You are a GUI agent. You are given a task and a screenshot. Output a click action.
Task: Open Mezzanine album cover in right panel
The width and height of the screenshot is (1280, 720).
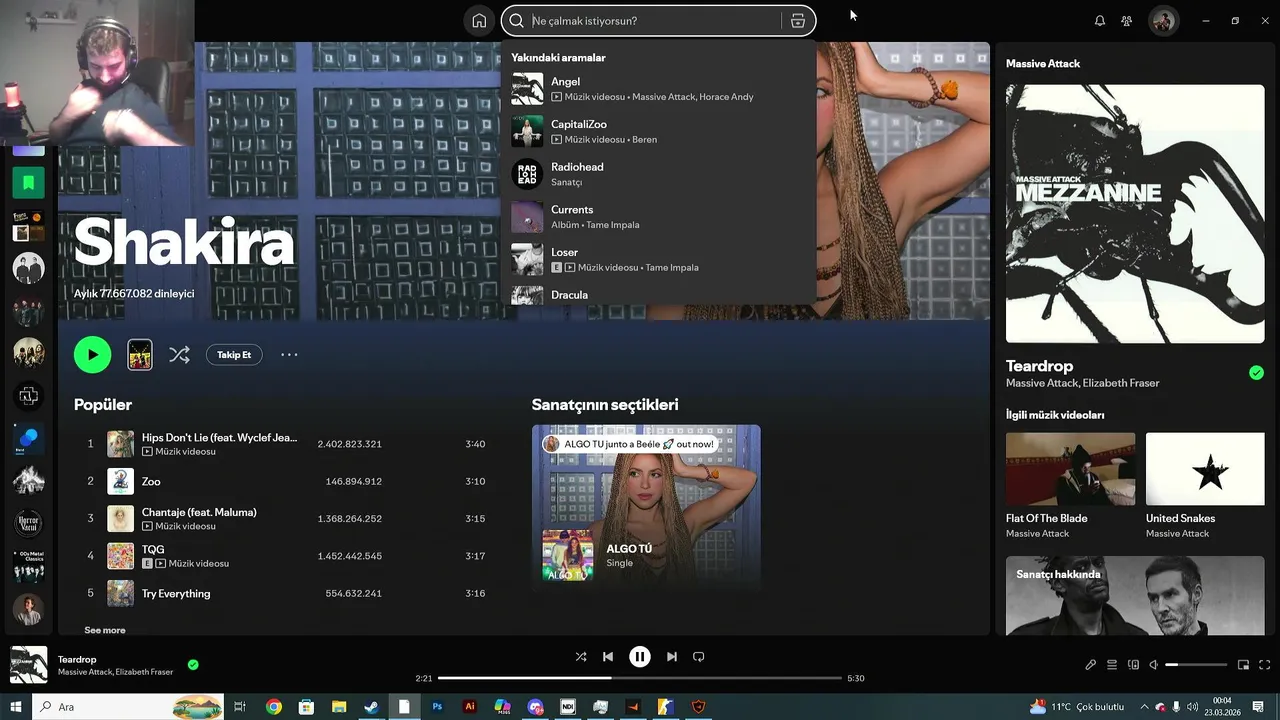click(1135, 214)
